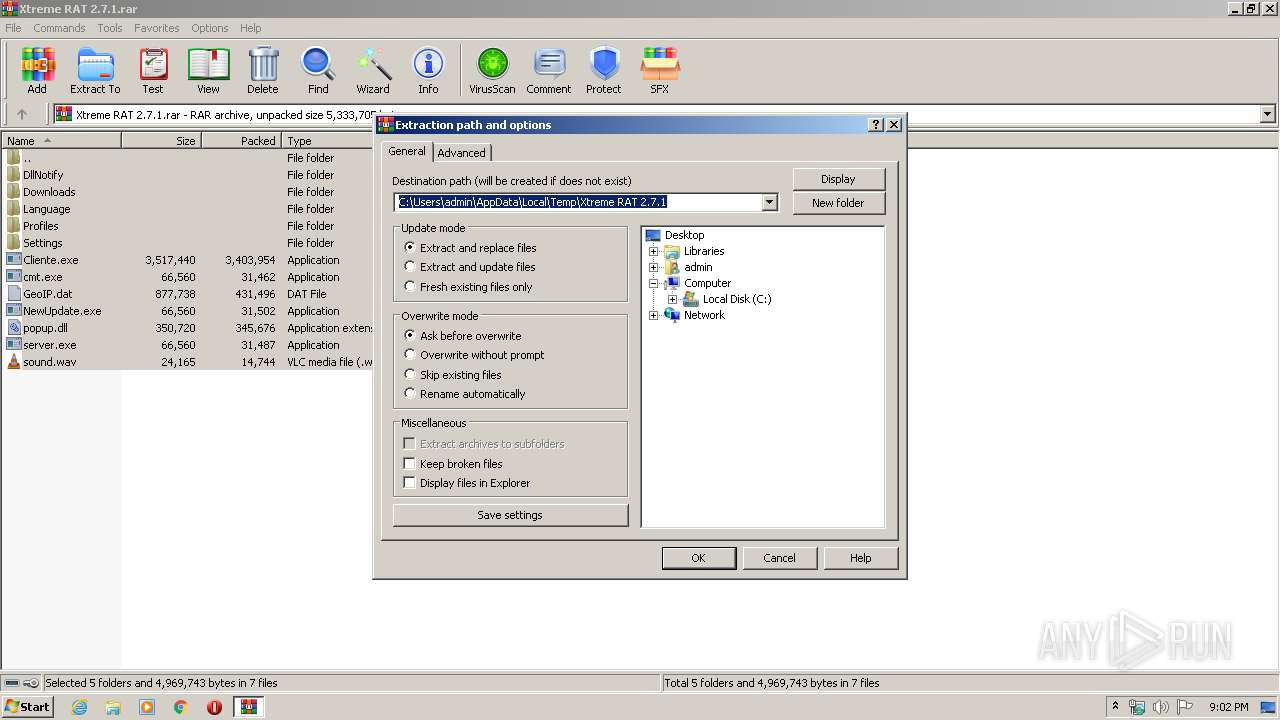This screenshot has height=720, width=1280.
Task: Click the dialog's question-mark help button
Action: [877, 125]
